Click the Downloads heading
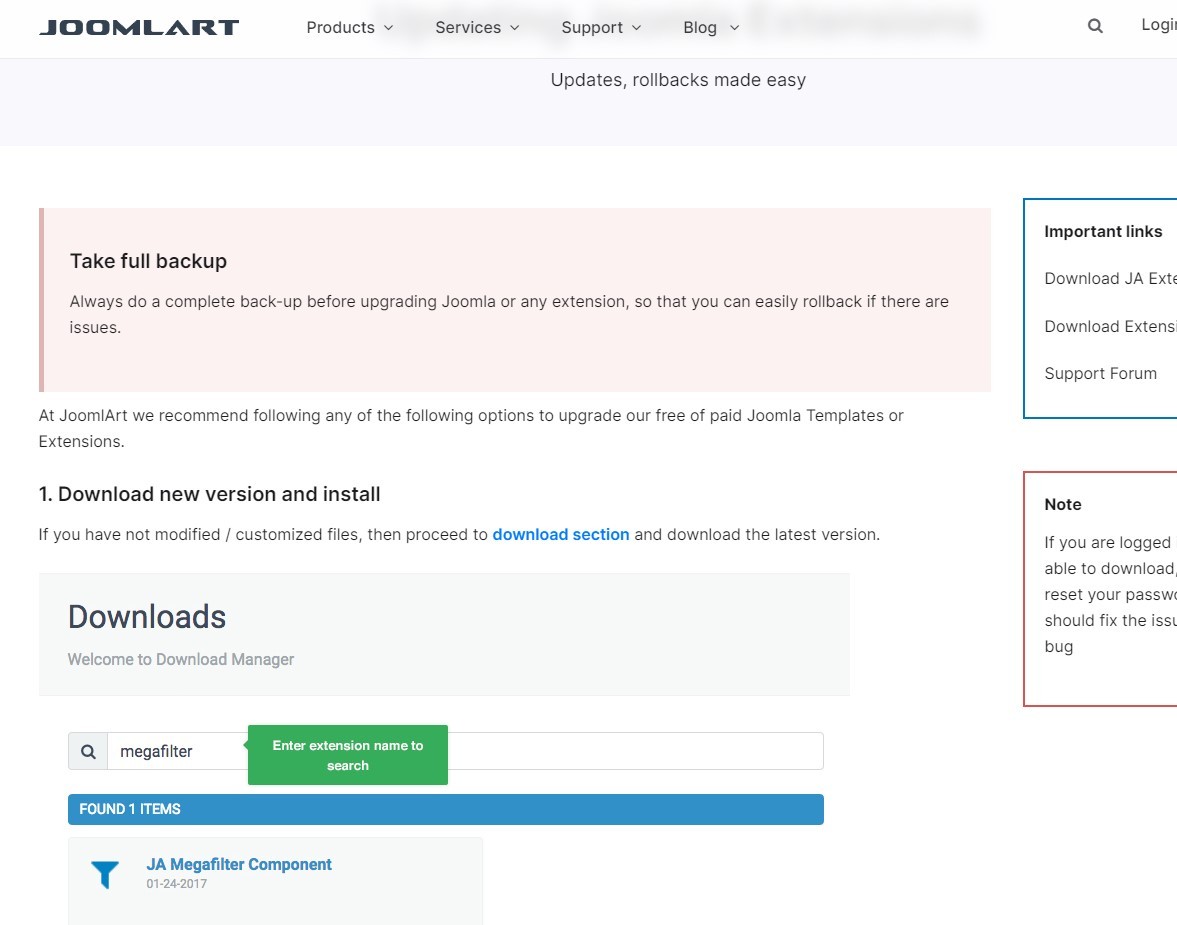Image resolution: width=1177 pixels, height=925 pixels. click(x=146, y=617)
